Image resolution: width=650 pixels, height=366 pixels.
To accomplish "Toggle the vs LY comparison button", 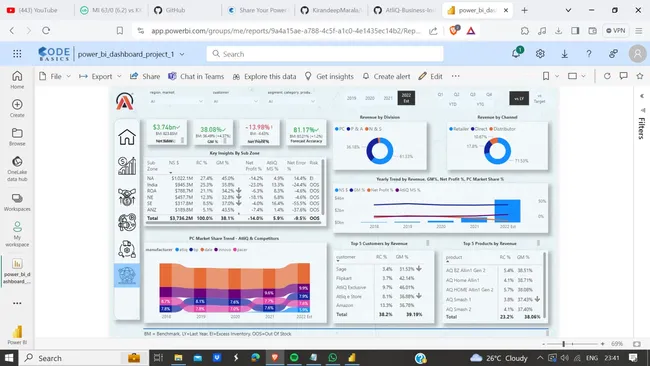I will 519,98.
